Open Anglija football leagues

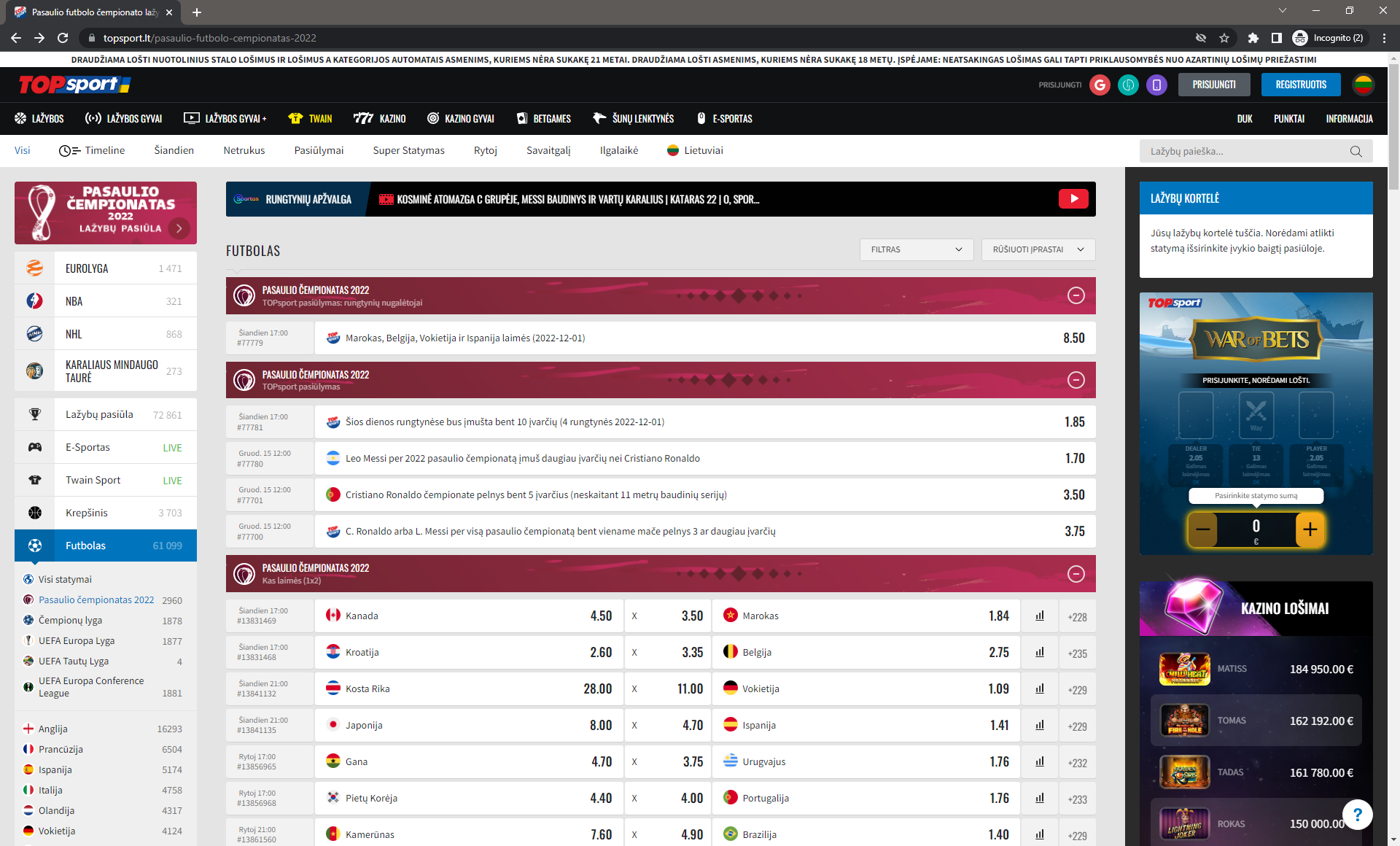click(x=52, y=729)
